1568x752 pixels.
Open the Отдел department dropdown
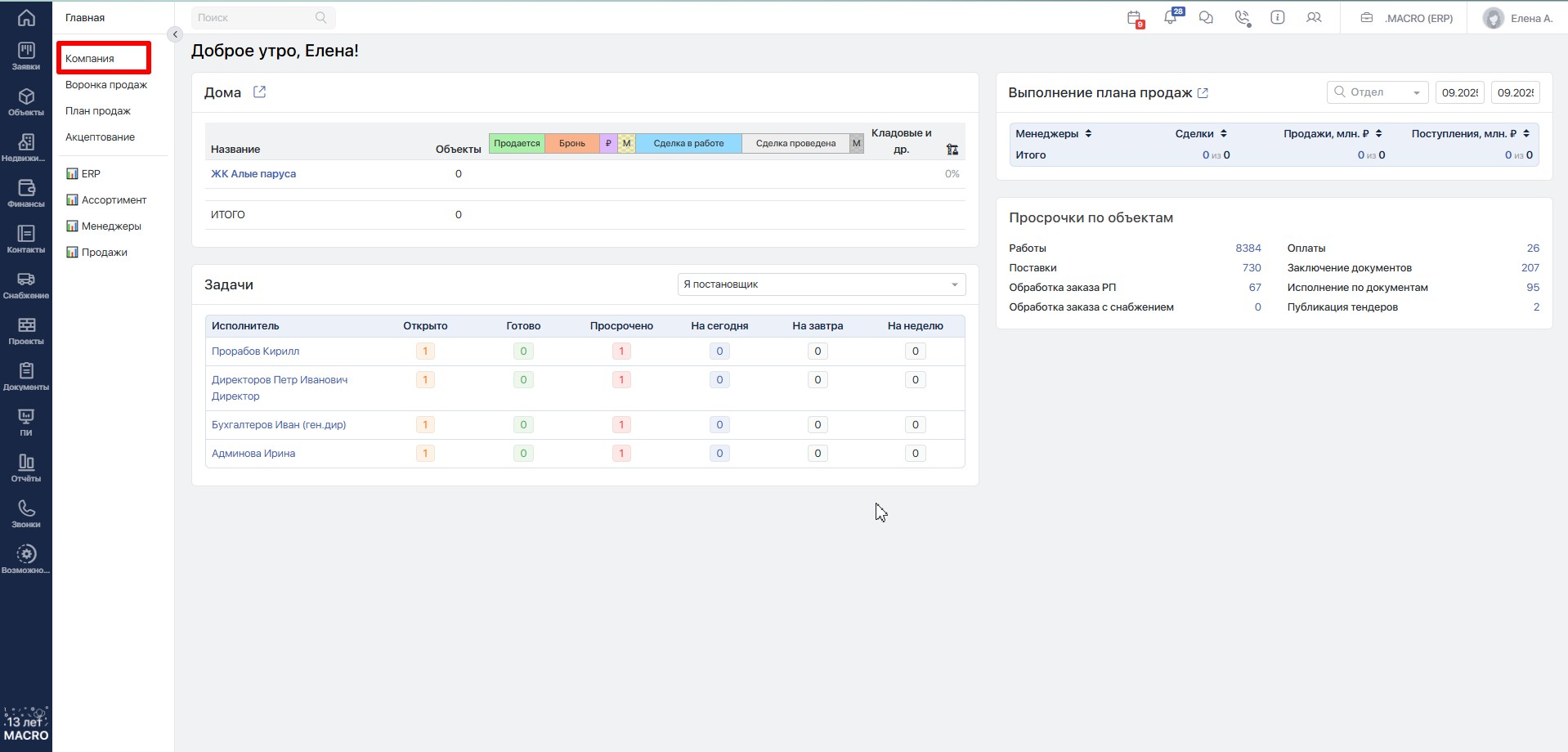click(x=1377, y=92)
